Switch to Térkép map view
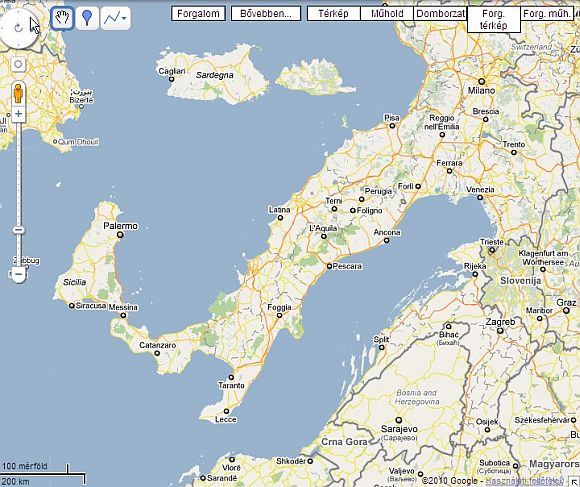Viewport: 580px width, 487px height. (333, 14)
